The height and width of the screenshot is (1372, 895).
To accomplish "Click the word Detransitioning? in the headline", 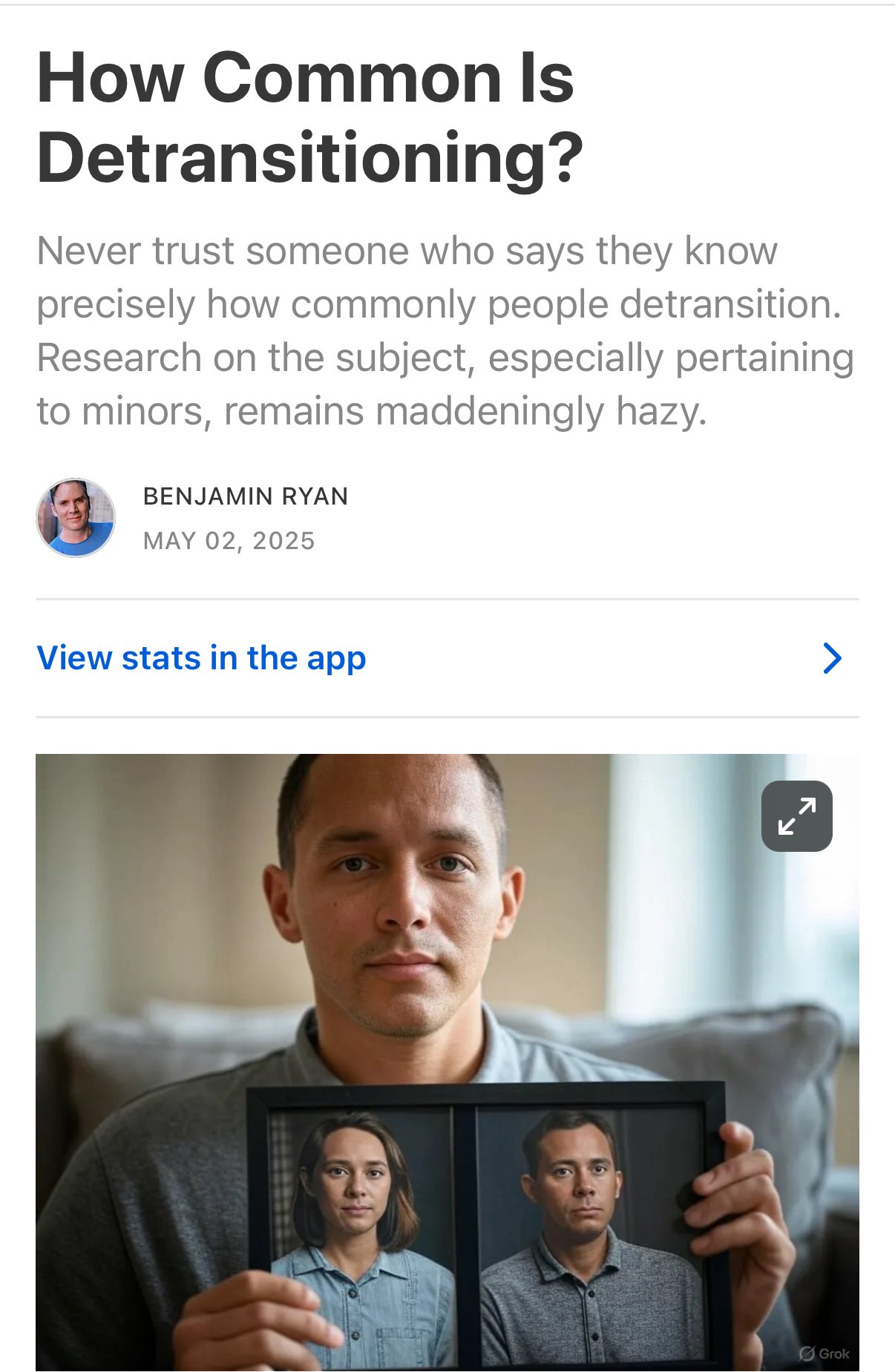I will [x=310, y=157].
